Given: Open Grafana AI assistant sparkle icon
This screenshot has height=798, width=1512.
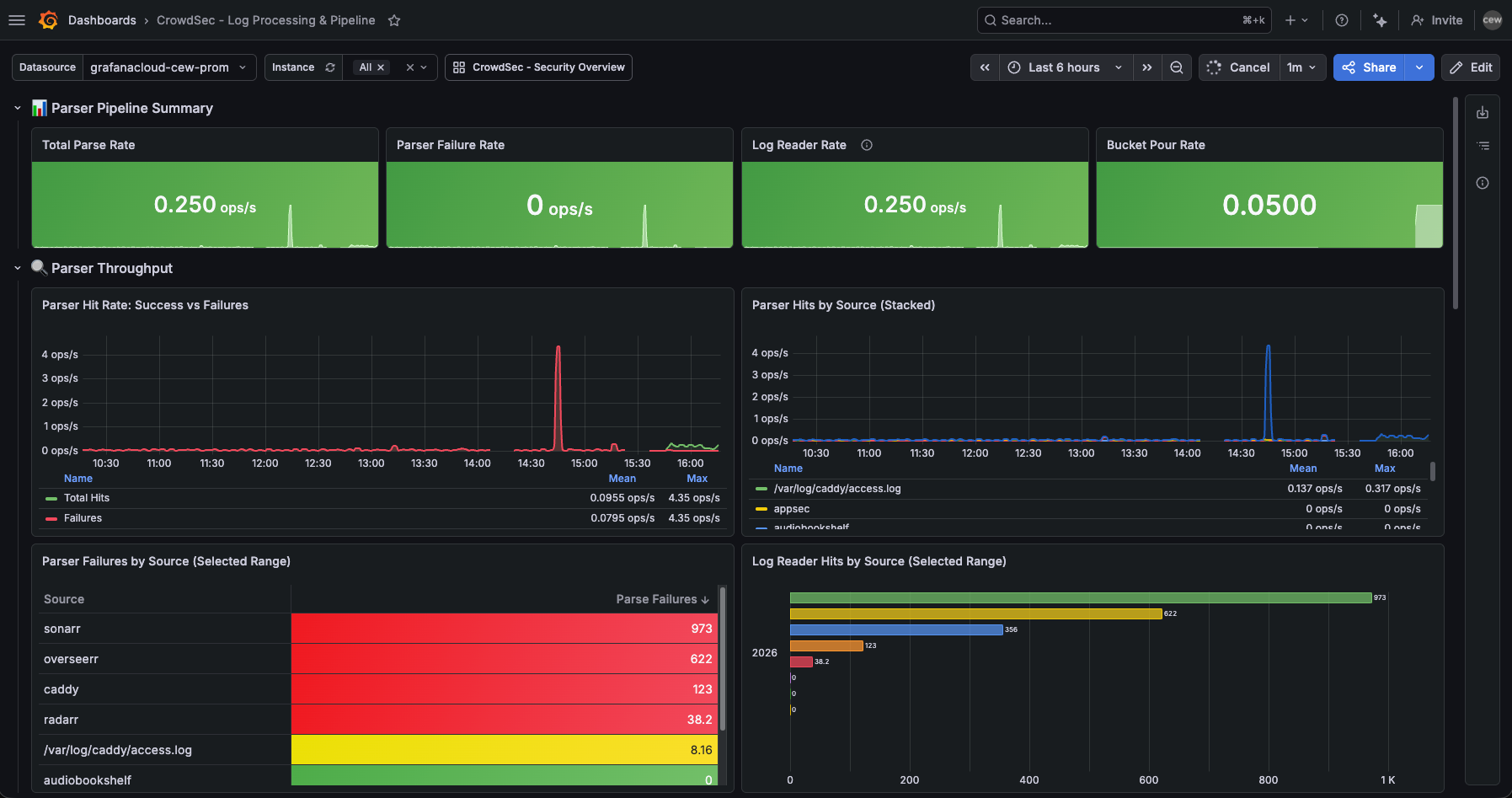Looking at the screenshot, I should click(x=1381, y=20).
